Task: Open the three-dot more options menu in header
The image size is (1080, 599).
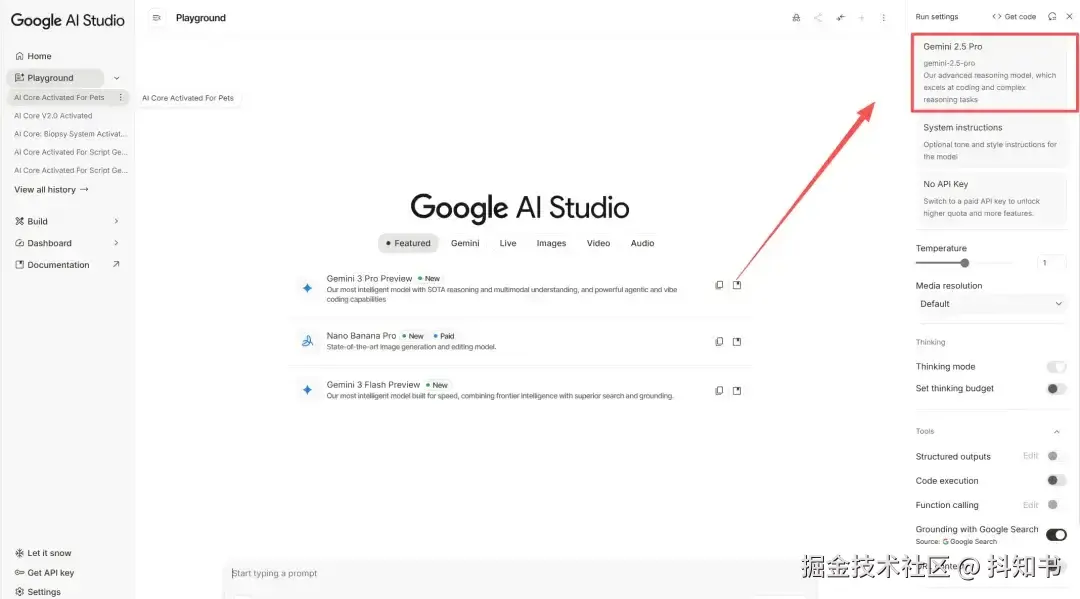Action: coord(884,18)
